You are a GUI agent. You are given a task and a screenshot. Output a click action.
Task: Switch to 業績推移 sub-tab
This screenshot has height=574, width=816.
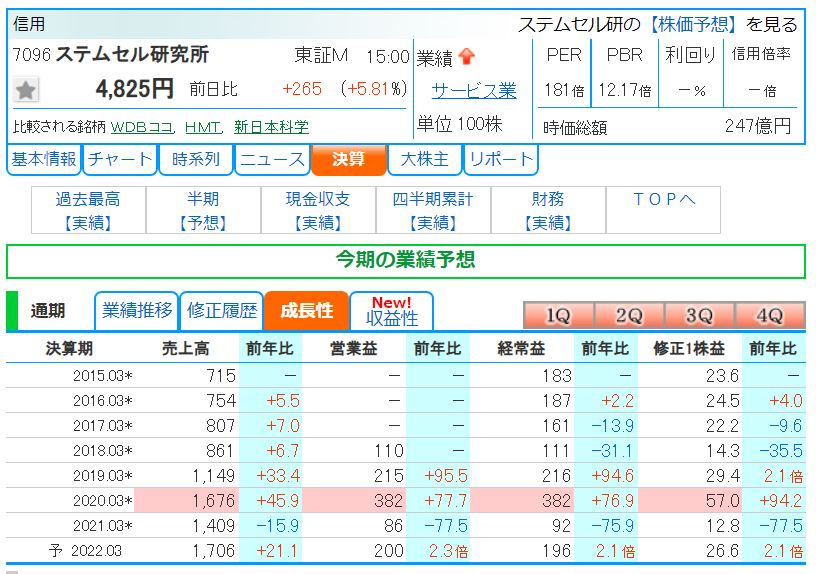[x=137, y=311]
